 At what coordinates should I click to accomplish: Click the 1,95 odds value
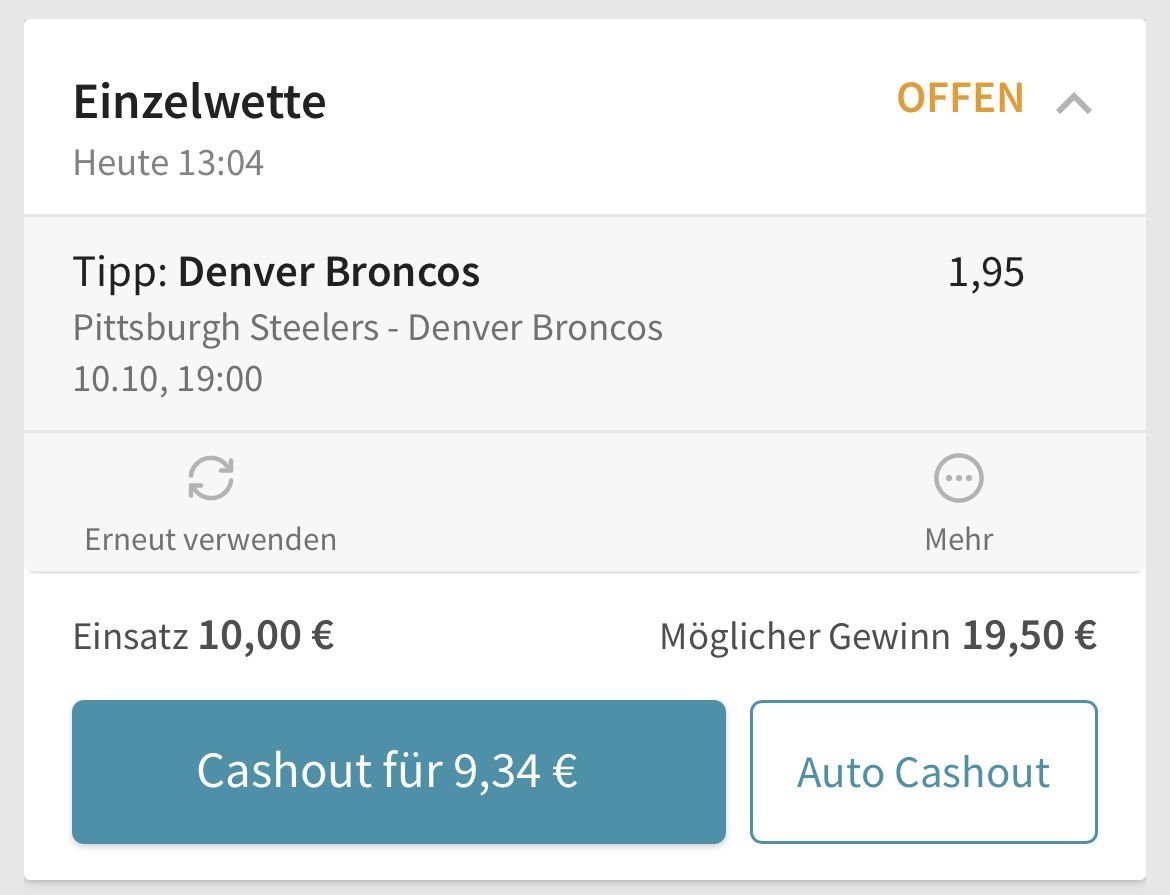(x=986, y=272)
